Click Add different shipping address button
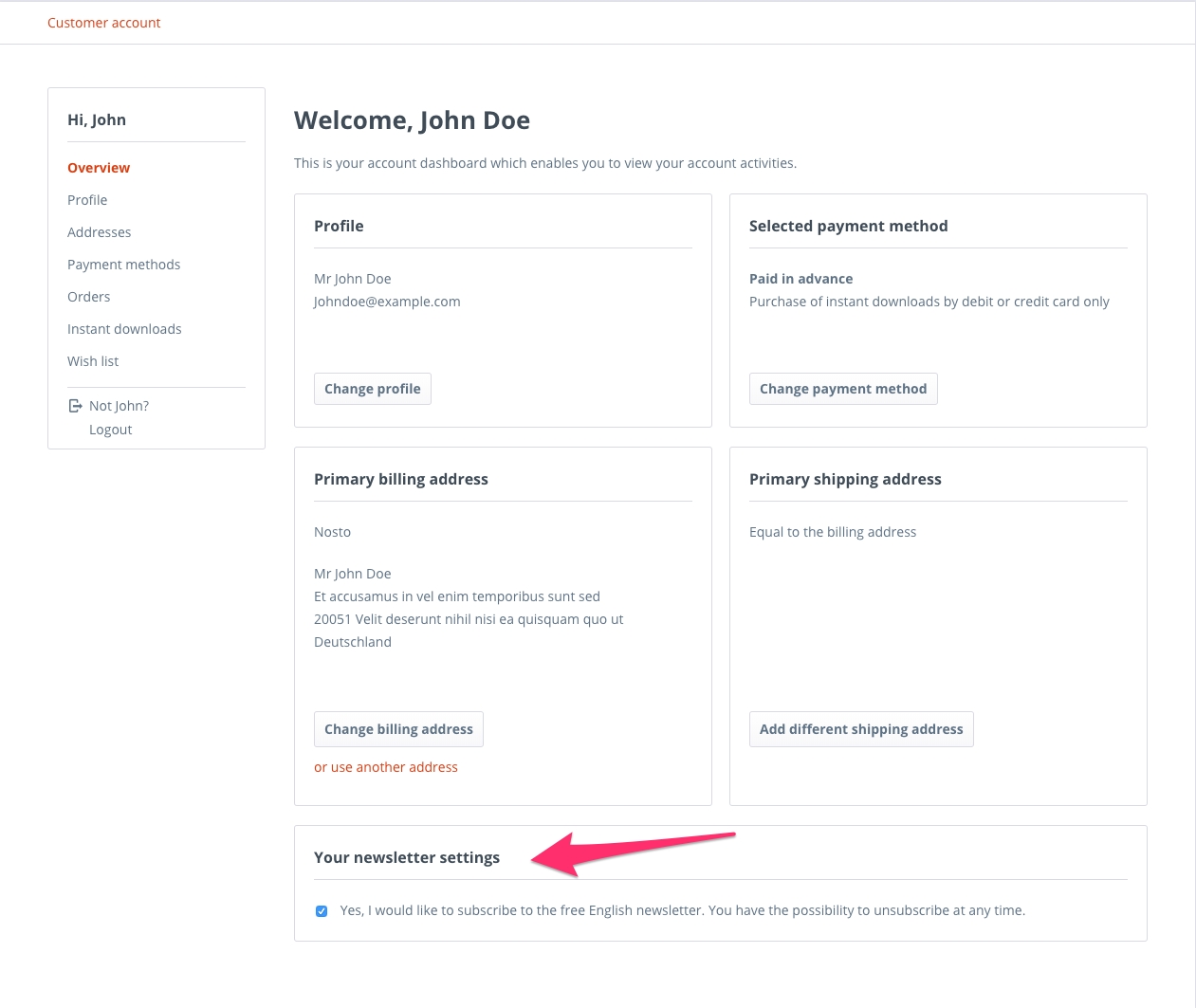Viewport: 1196px width, 1008px height. [x=861, y=729]
